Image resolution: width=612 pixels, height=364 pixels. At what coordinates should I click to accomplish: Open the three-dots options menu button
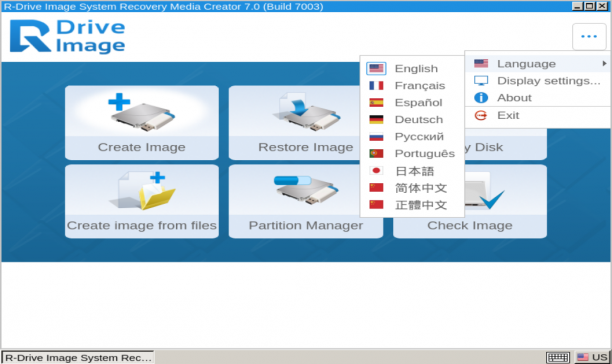589,37
